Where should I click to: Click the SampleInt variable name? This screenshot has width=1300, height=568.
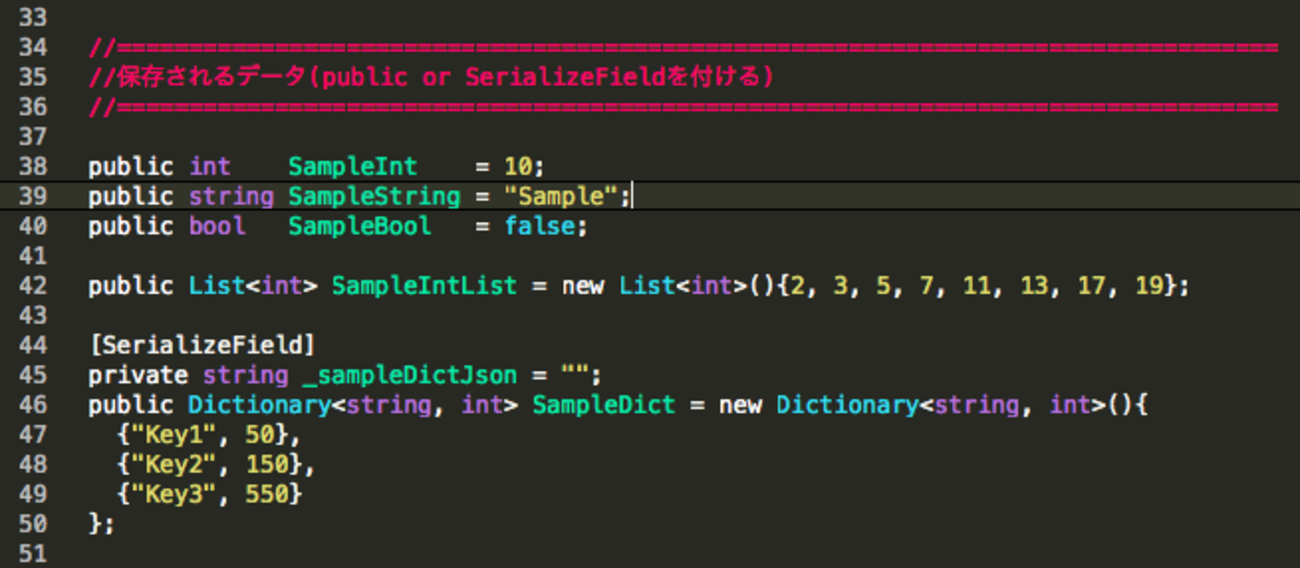[352, 166]
